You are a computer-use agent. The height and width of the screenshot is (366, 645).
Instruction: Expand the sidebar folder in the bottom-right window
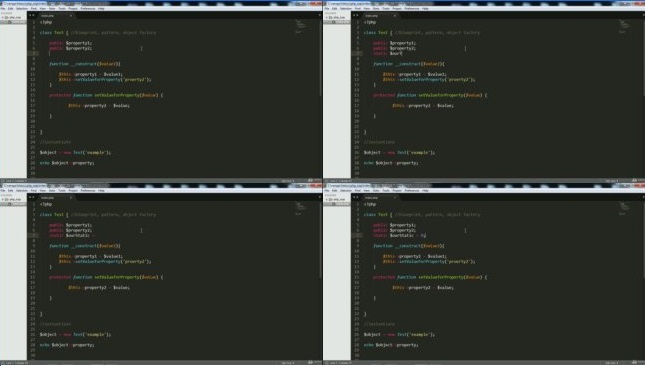[x=327, y=200]
